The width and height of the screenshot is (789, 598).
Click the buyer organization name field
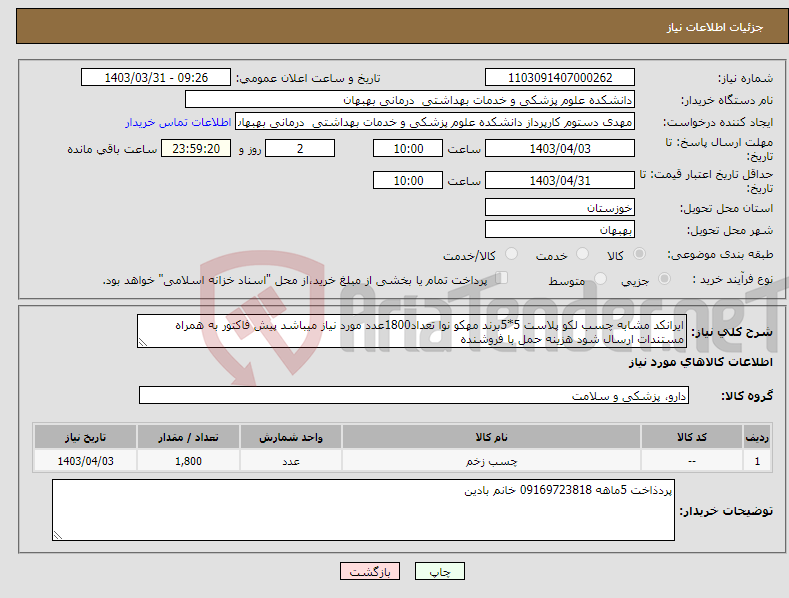[410, 100]
